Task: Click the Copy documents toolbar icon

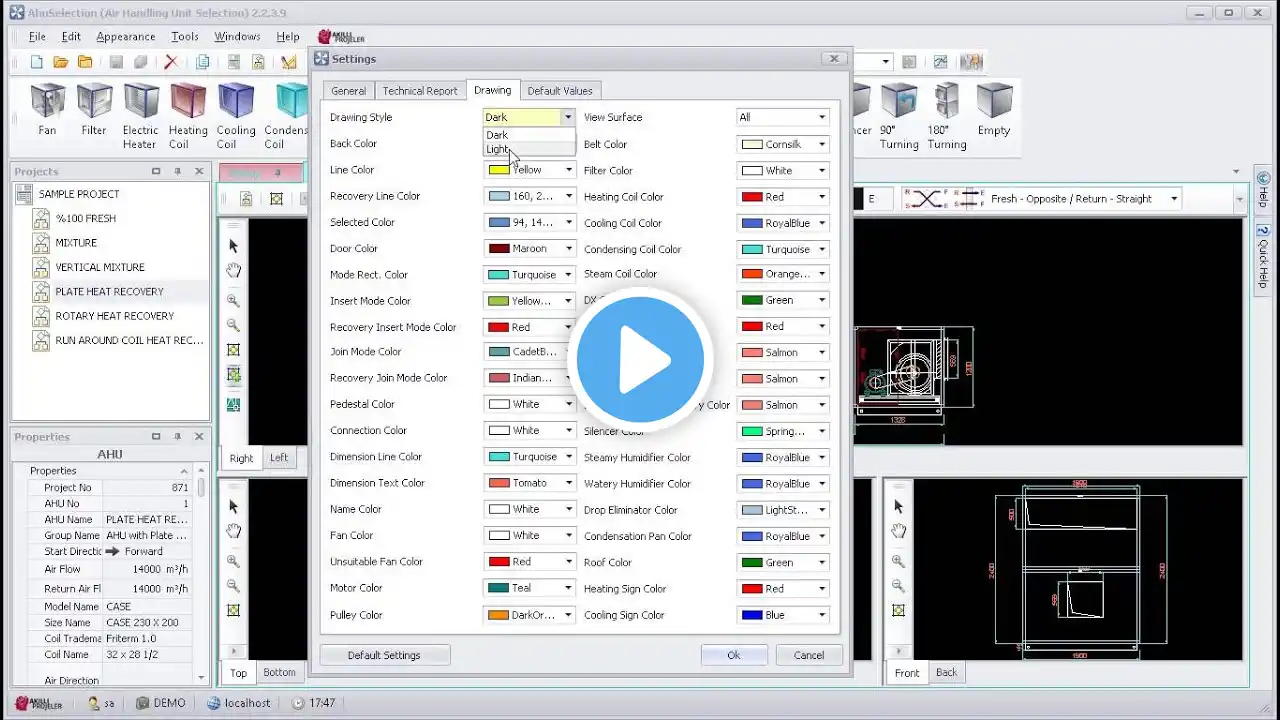Action: tap(203, 62)
